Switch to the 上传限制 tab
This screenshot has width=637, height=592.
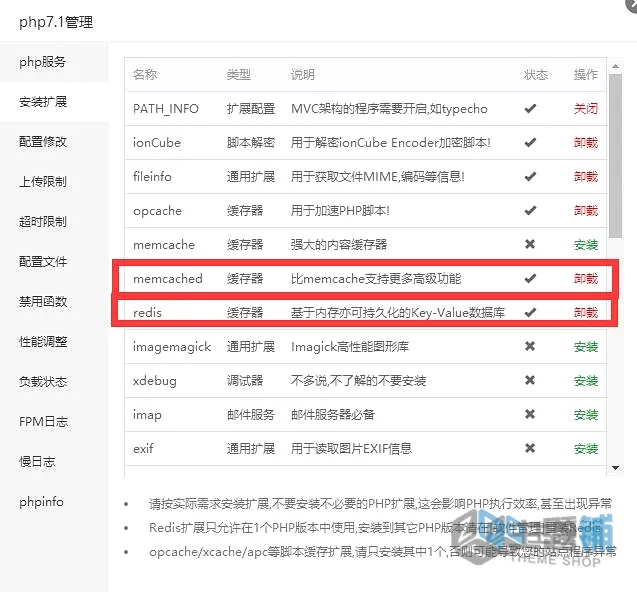(54, 182)
